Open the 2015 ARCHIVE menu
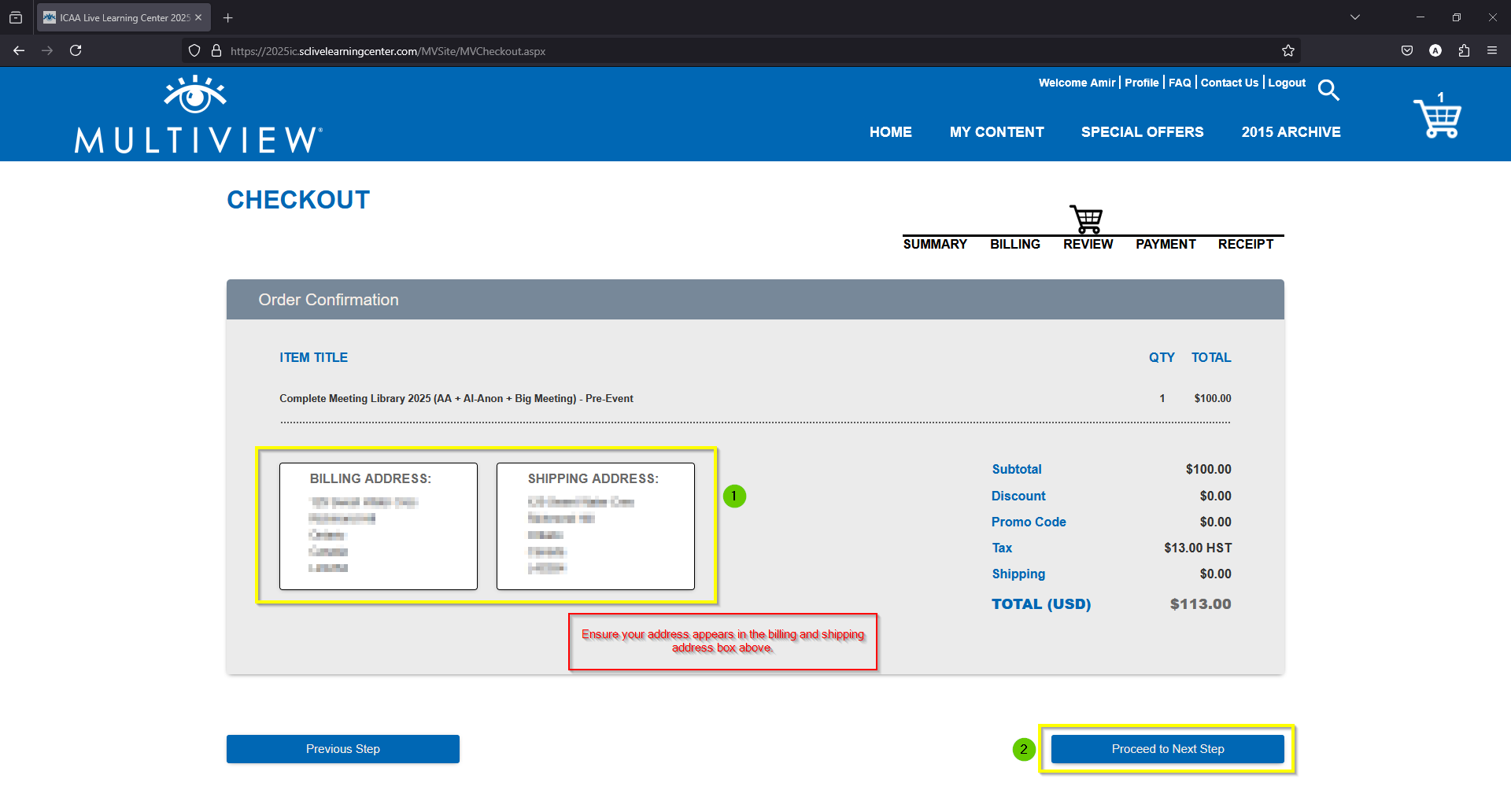 coord(1291,132)
